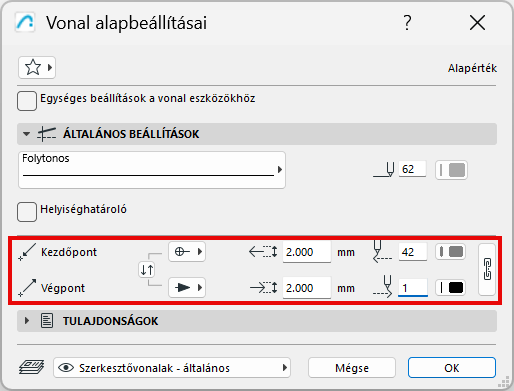The height and width of the screenshot is (391, 514).
Task: Click the dialog resize grip corner
Action: (x=504, y=382)
